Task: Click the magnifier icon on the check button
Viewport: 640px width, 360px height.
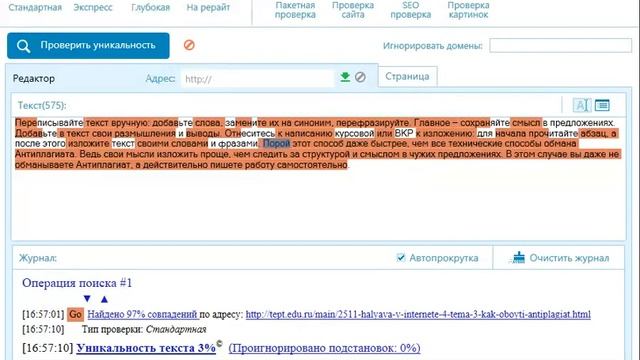Action: [23, 46]
